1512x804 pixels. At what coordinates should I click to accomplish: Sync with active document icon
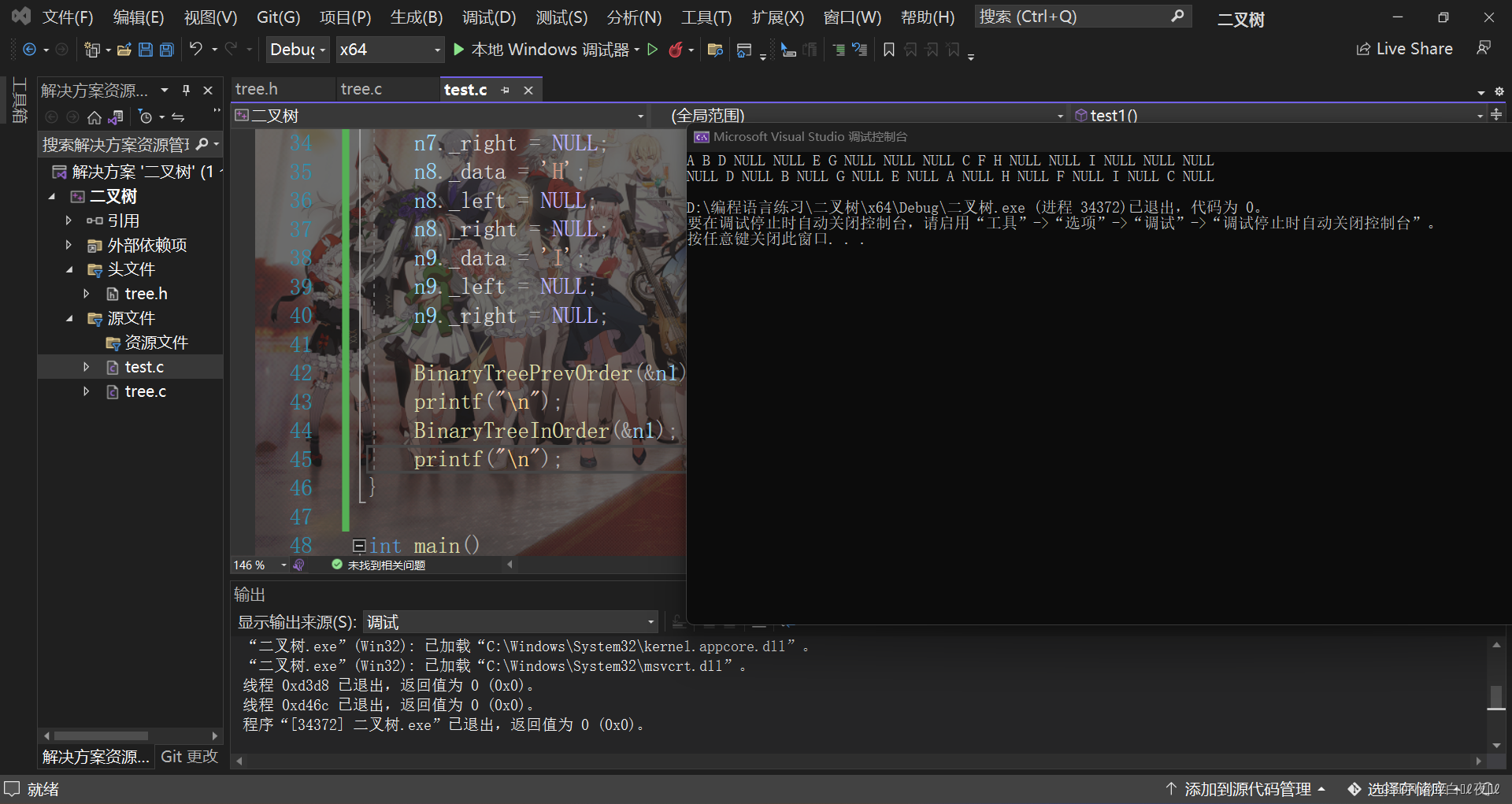(x=179, y=117)
